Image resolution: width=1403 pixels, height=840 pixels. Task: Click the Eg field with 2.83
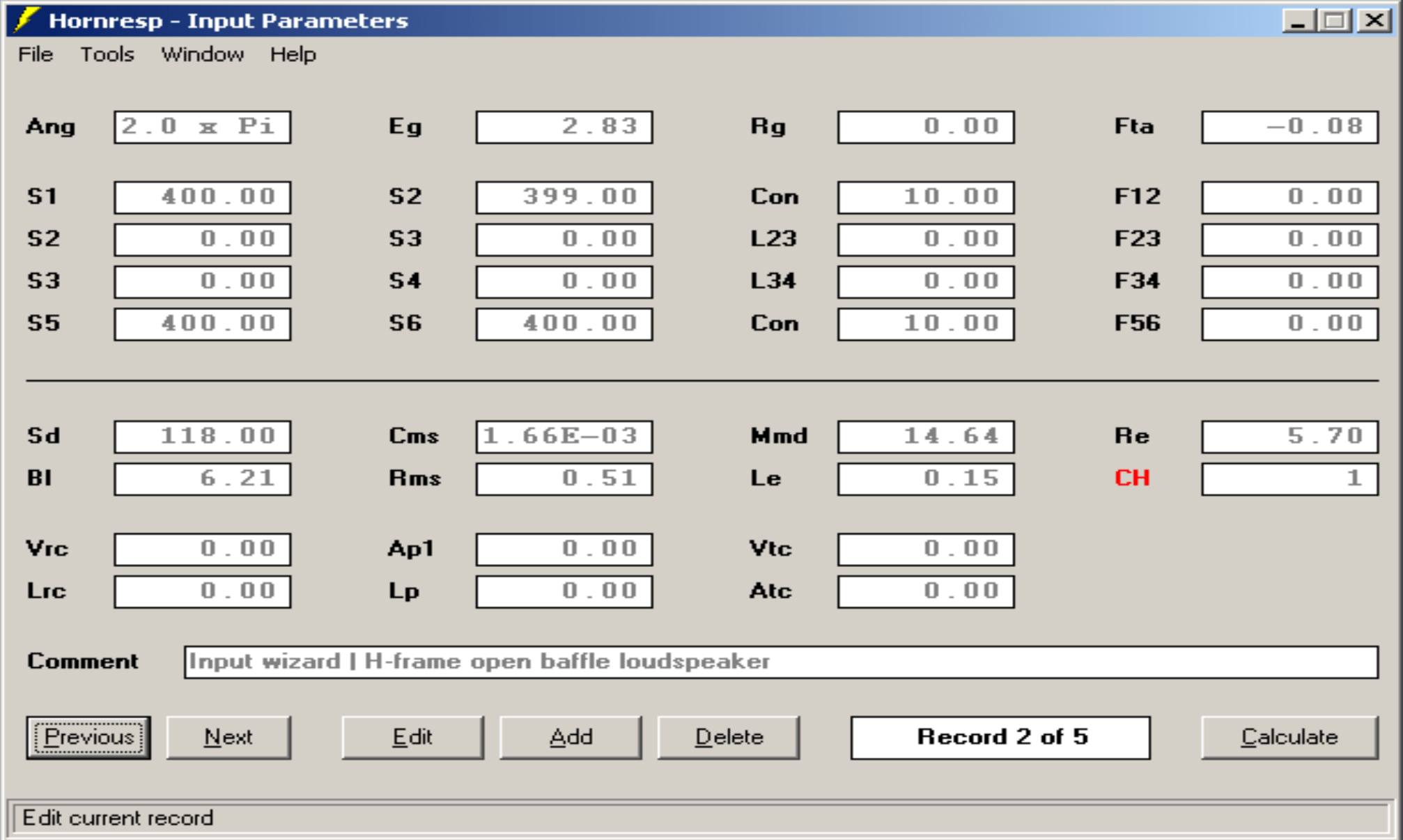564,127
